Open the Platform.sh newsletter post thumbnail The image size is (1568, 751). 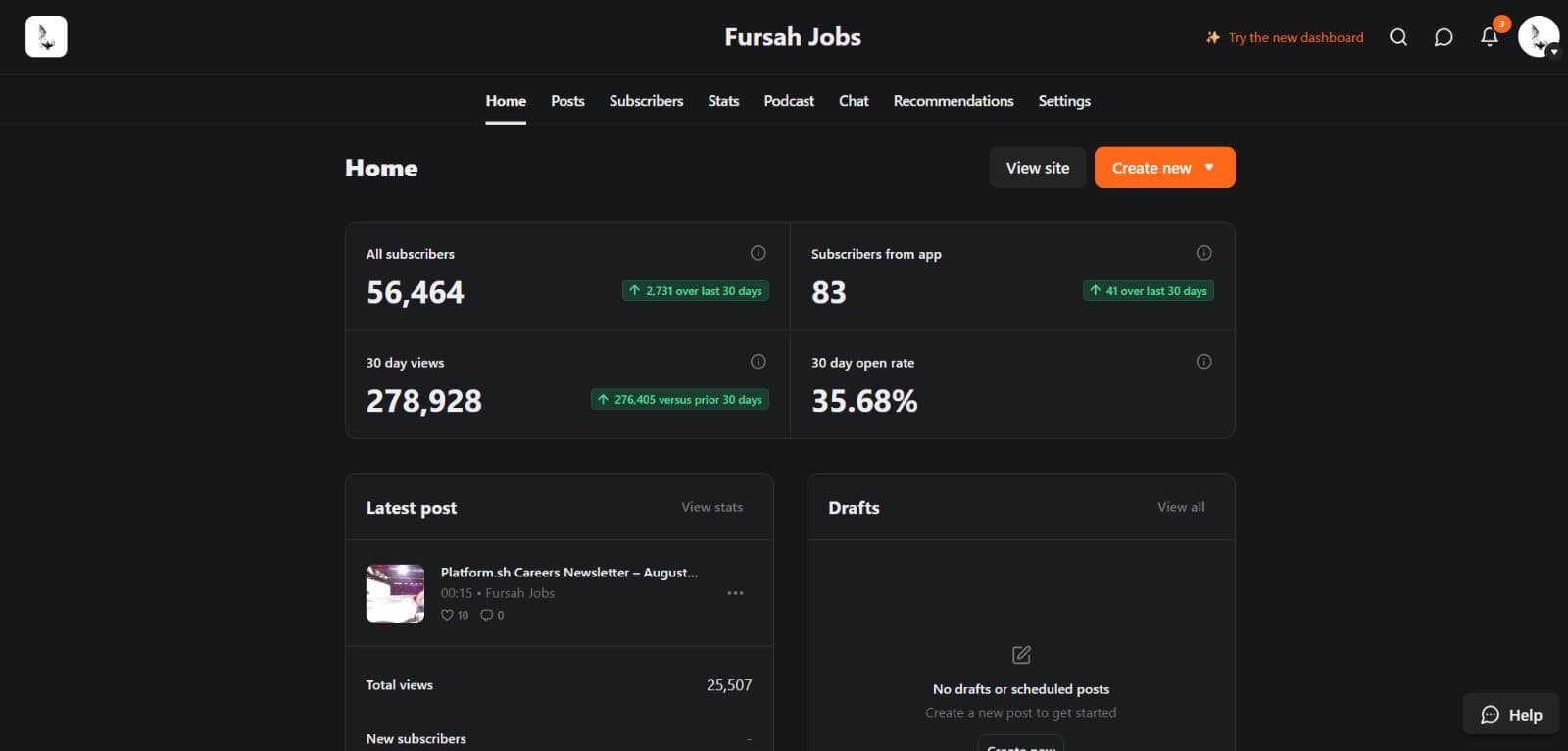(x=395, y=593)
